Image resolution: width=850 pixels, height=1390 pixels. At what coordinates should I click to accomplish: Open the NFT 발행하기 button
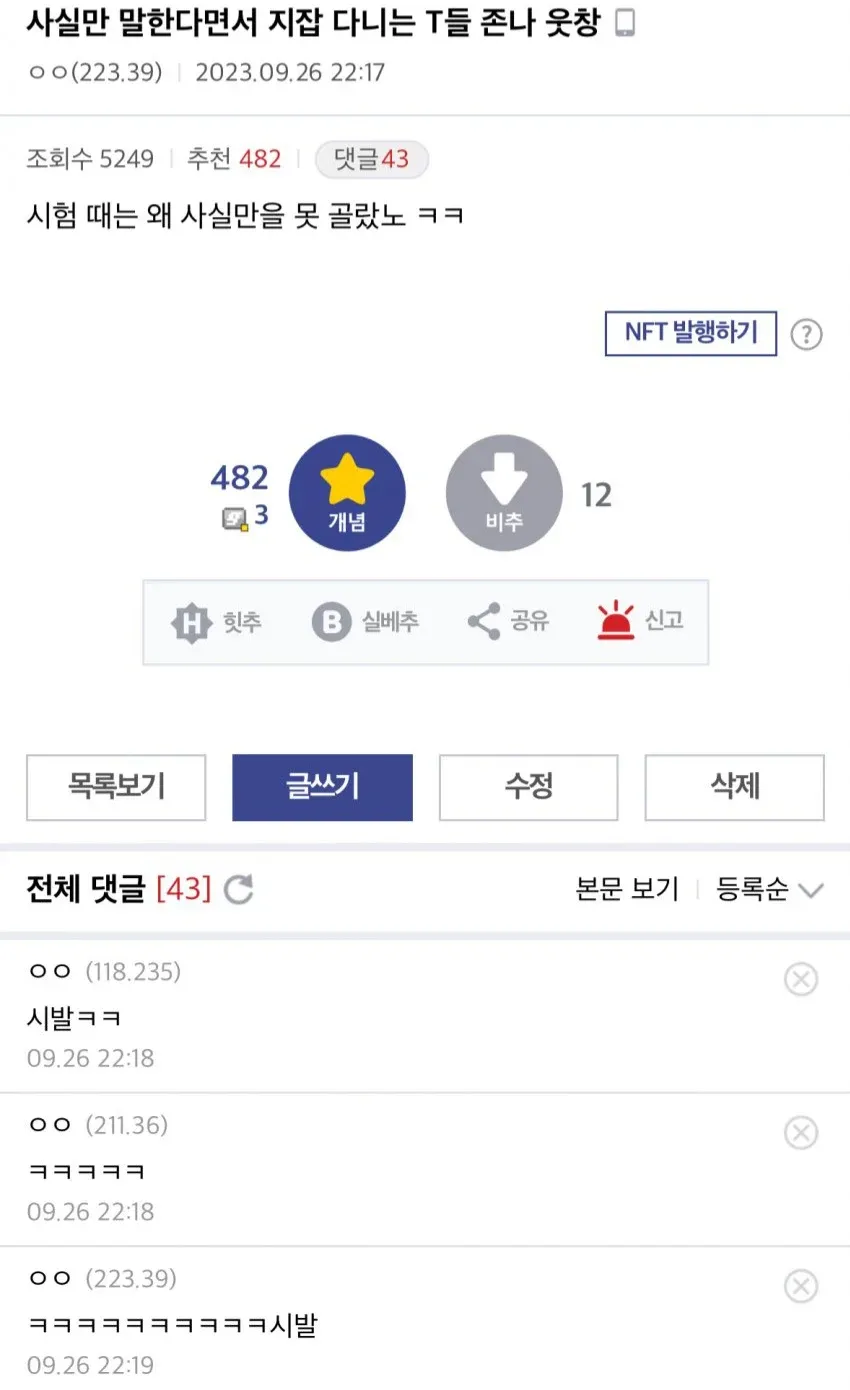690,334
